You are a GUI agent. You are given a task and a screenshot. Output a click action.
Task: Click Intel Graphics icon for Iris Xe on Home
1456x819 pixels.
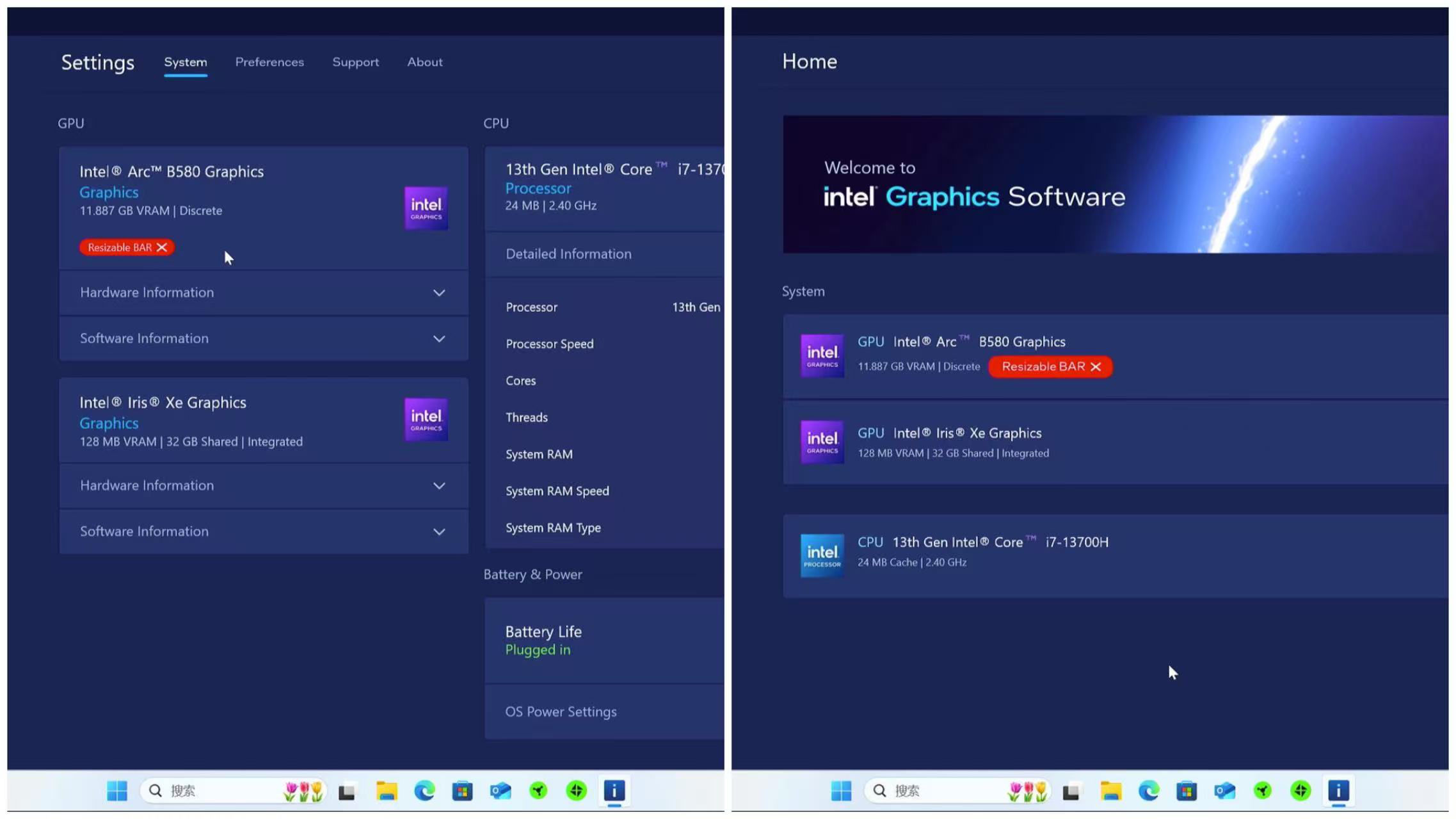click(x=822, y=442)
